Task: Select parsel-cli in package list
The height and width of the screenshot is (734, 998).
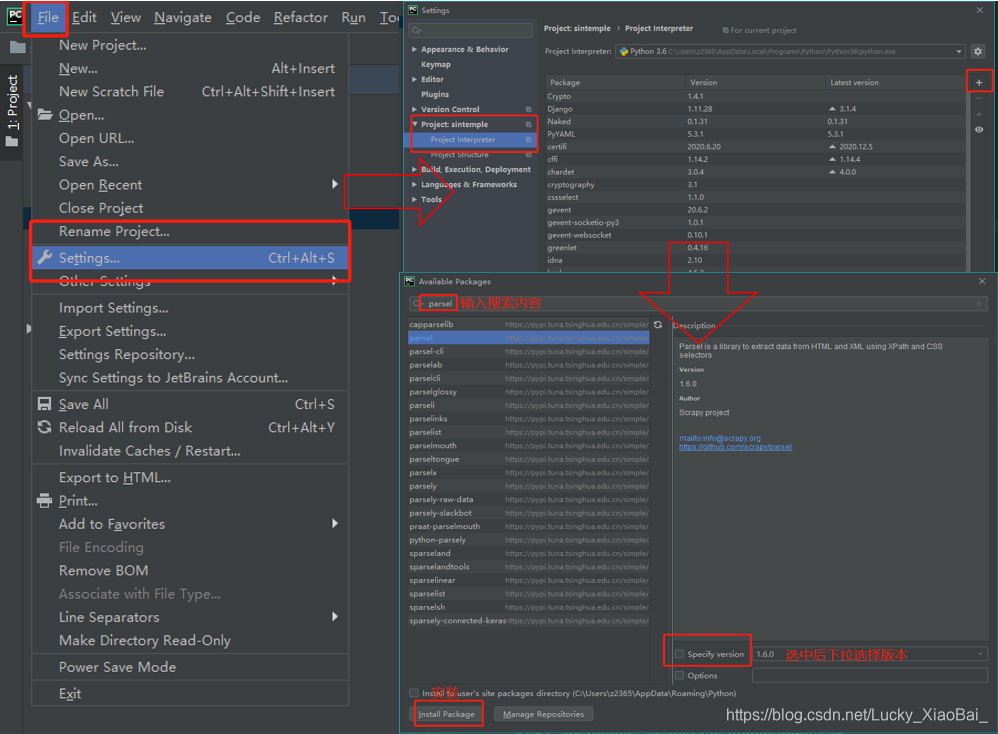Action: [528, 351]
